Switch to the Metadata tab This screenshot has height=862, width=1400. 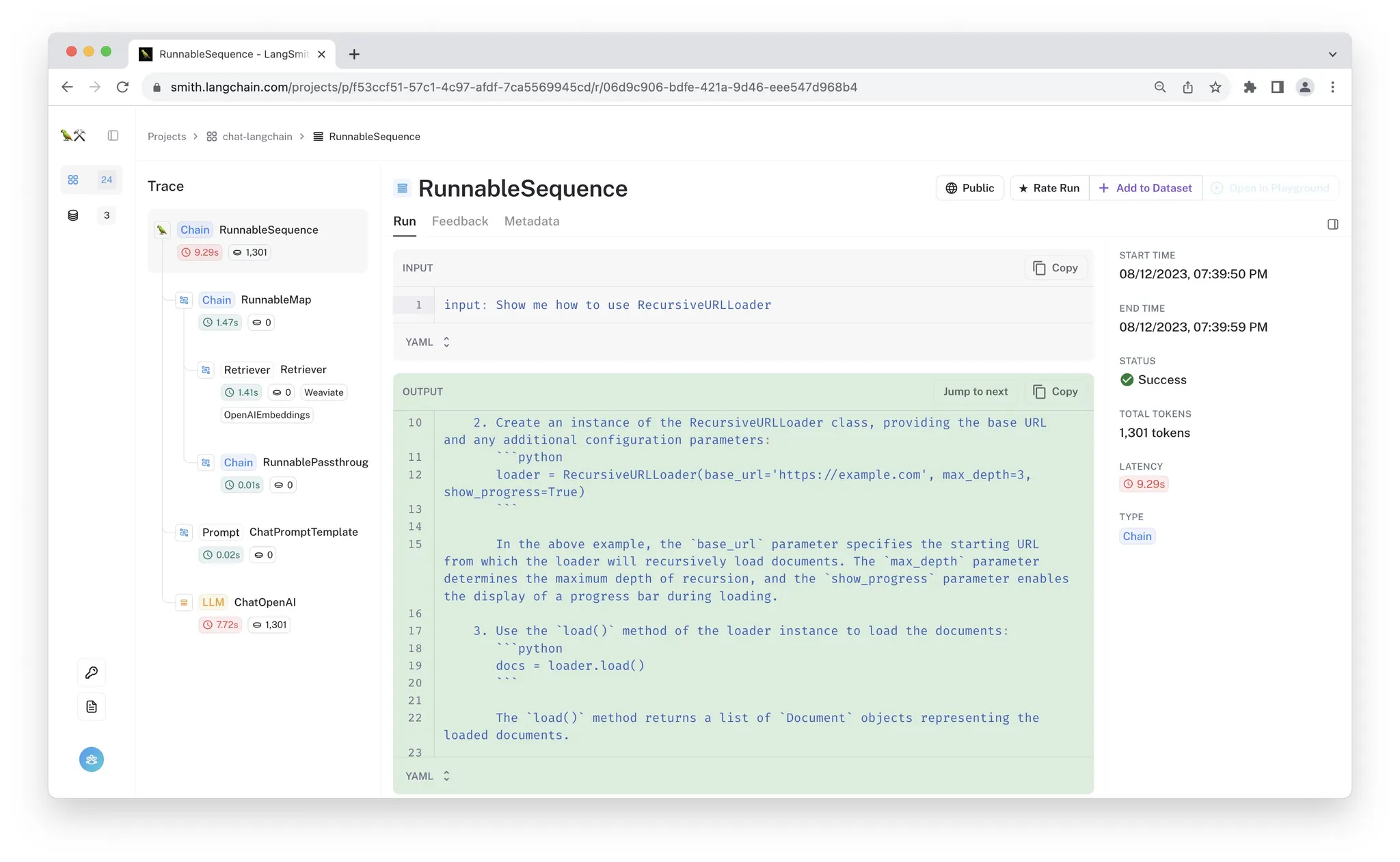click(532, 221)
